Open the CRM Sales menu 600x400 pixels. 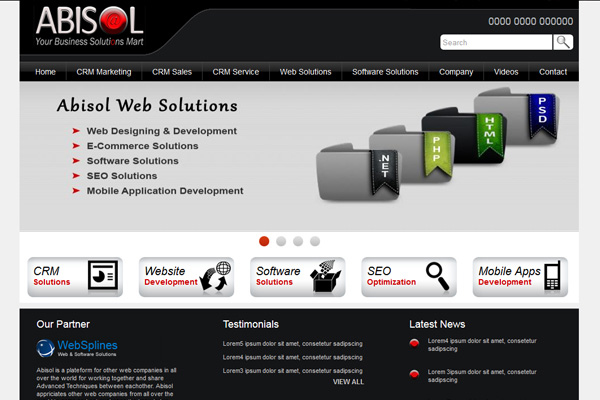tap(172, 72)
